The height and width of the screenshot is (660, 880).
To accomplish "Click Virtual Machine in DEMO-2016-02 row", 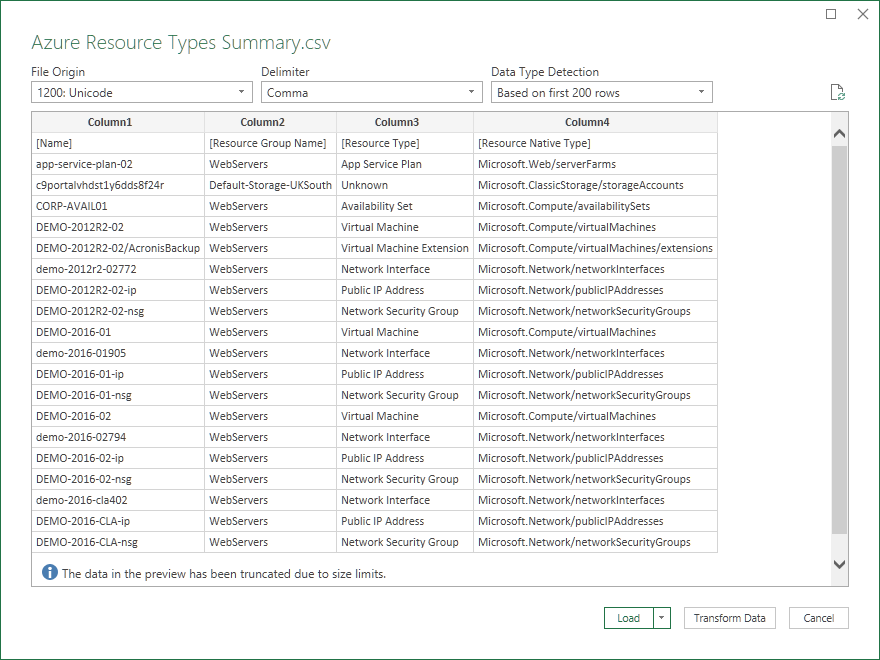I will coord(405,416).
